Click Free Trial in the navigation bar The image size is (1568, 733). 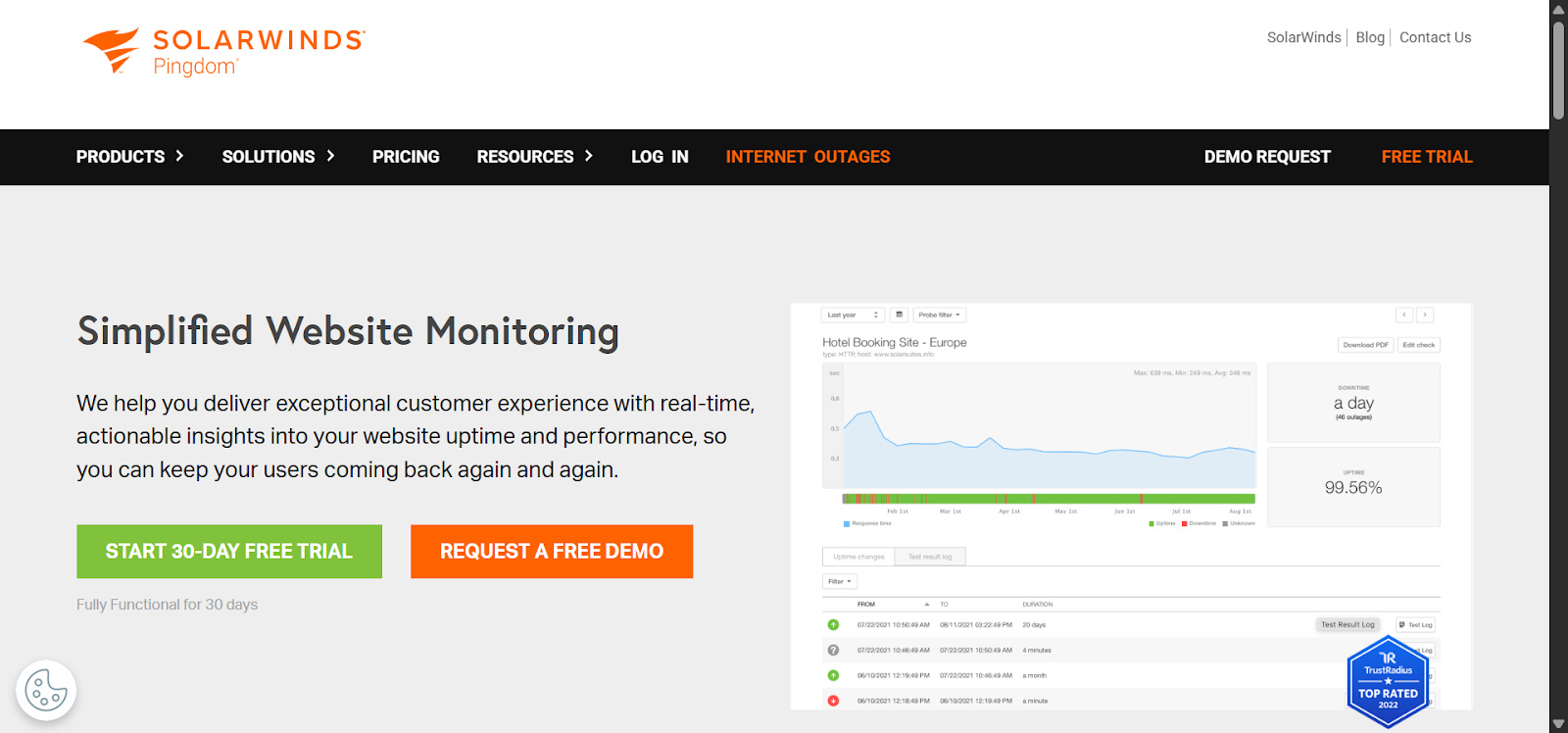pos(1427,157)
